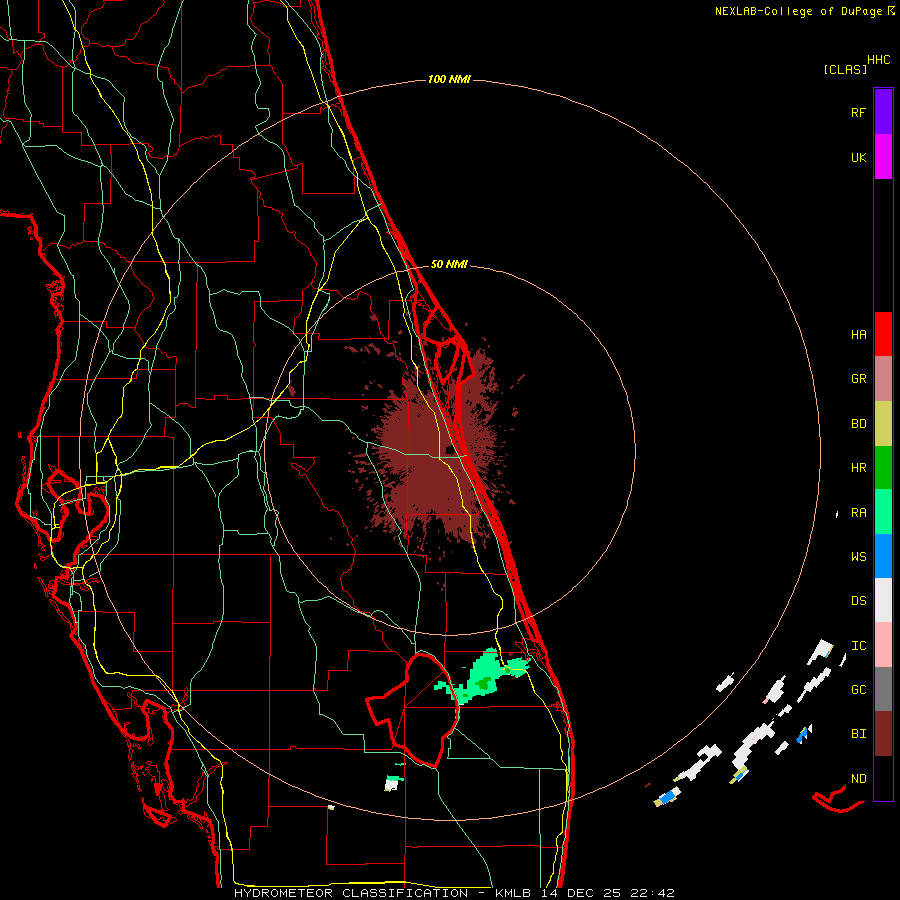The width and height of the screenshot is (900, 900).
Task: Click the 100 NMI range ring label
Action: coord(449,79)
